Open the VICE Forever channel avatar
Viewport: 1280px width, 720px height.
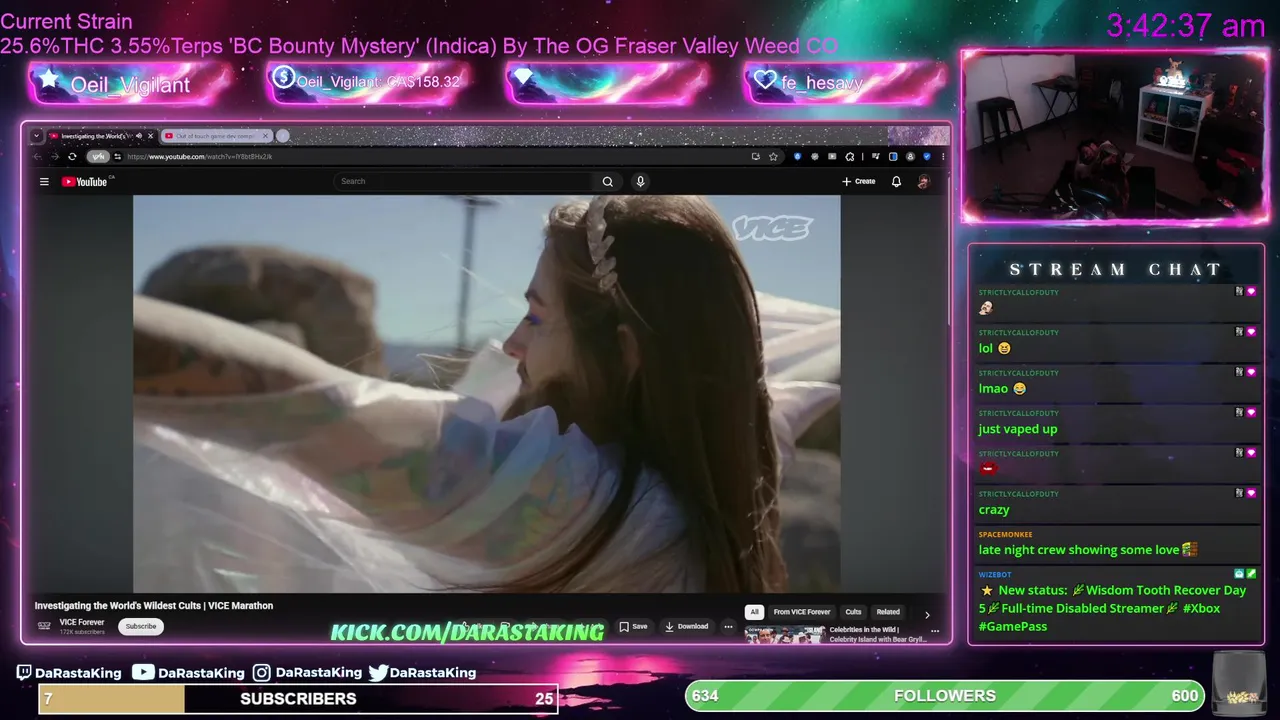pyautogui.click(x=44, y=626)
